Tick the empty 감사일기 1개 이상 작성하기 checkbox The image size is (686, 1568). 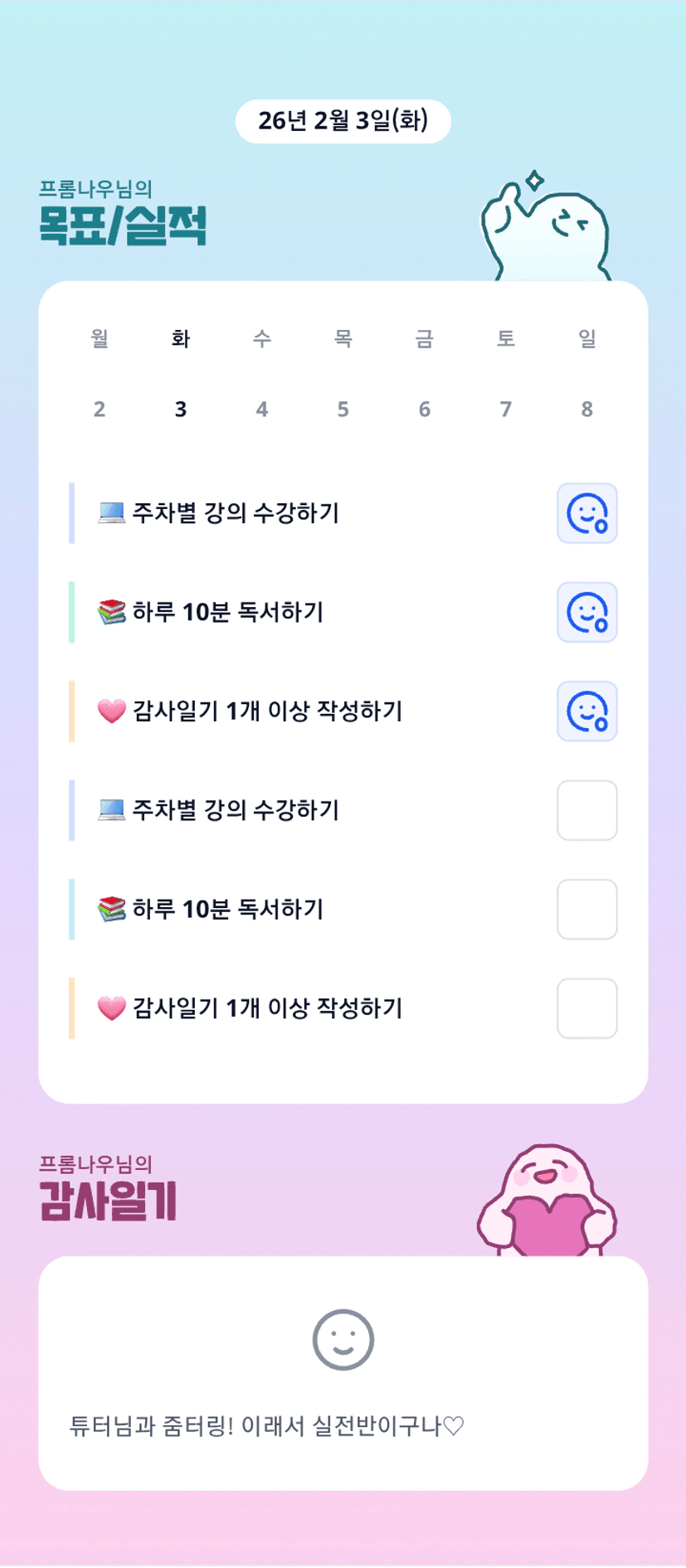[586, 1008]
